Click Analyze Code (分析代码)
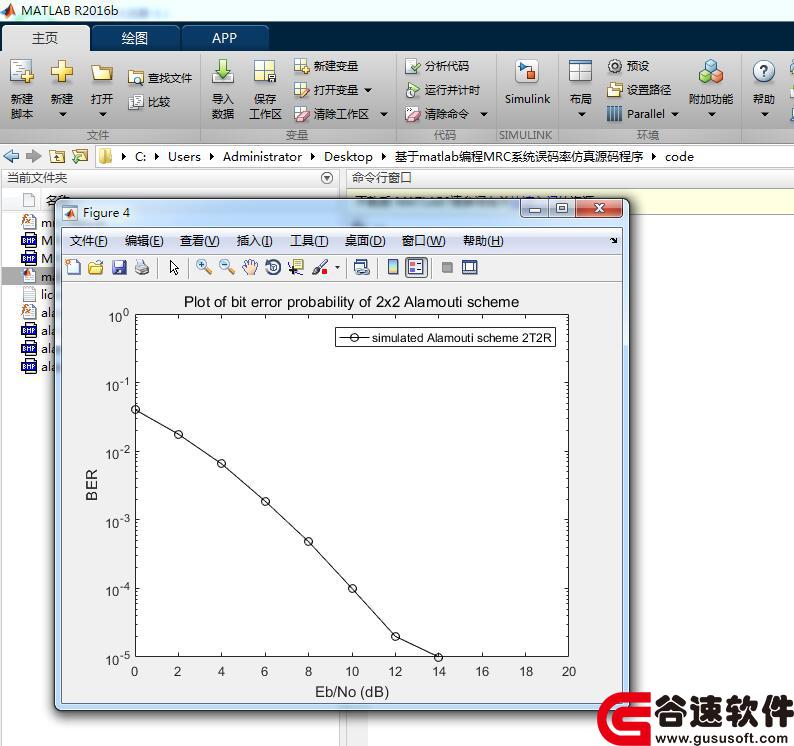The image size is (794, 746). click(437, 66)
